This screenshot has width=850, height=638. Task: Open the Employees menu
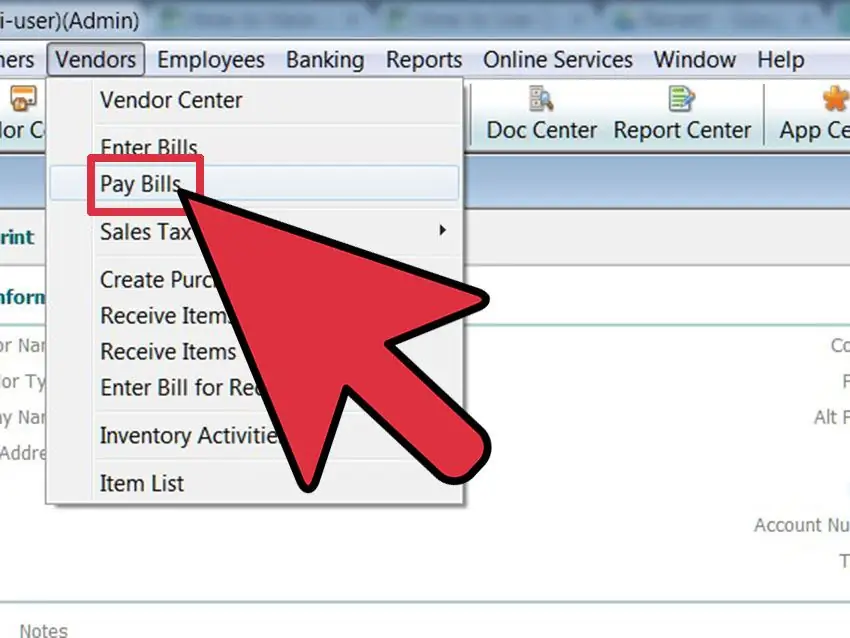click(x=211, y=60)
